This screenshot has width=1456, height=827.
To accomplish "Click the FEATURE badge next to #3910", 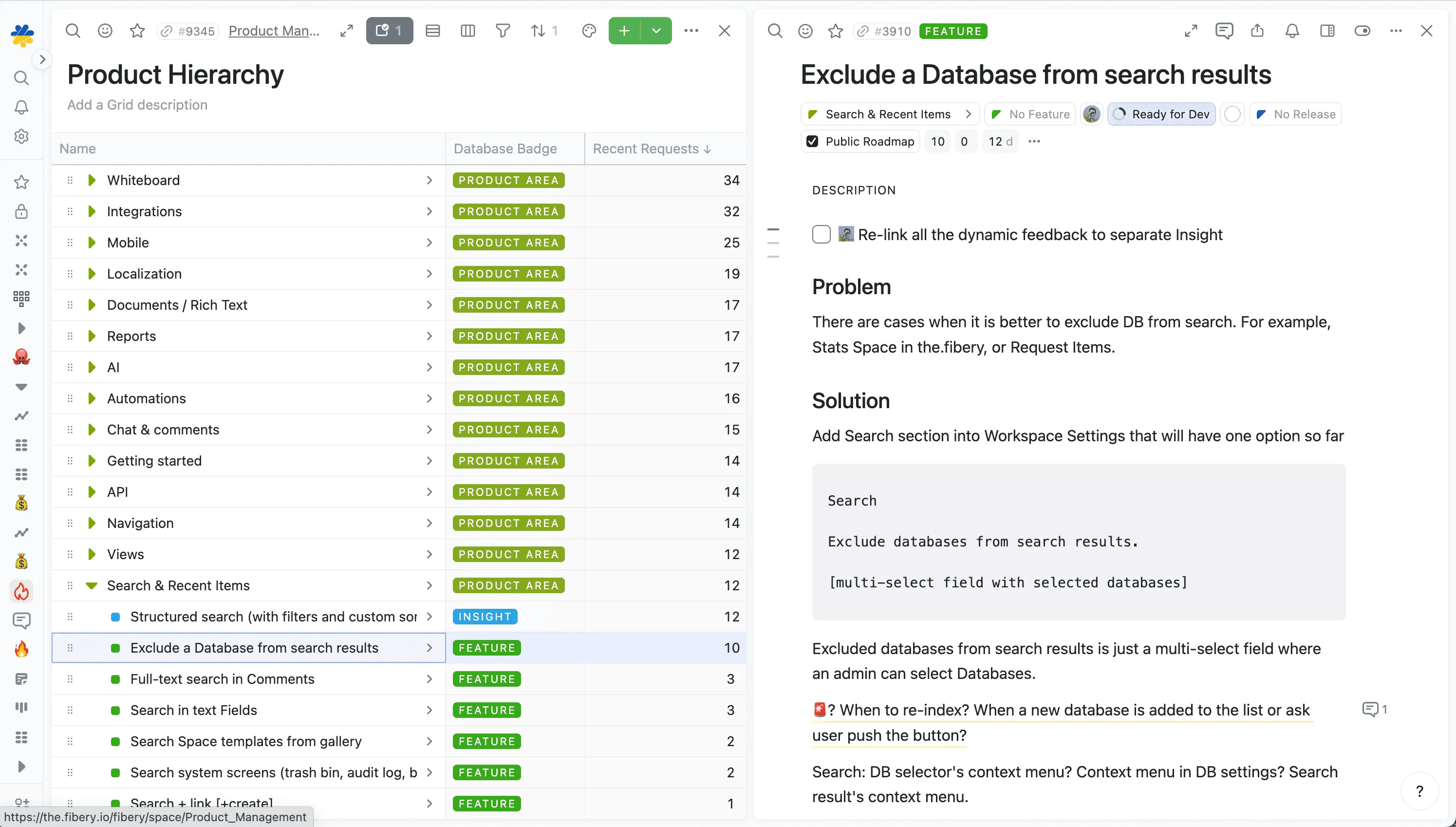I will [x=953, y=31].
